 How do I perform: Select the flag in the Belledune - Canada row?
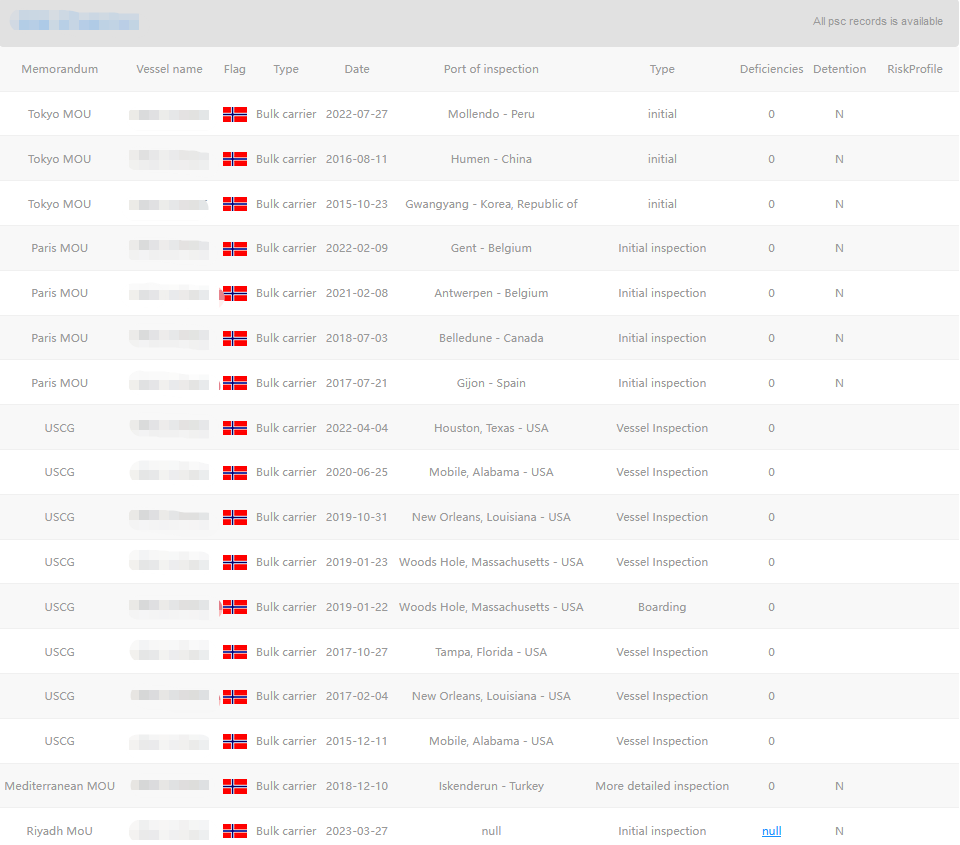pos(235,338)
